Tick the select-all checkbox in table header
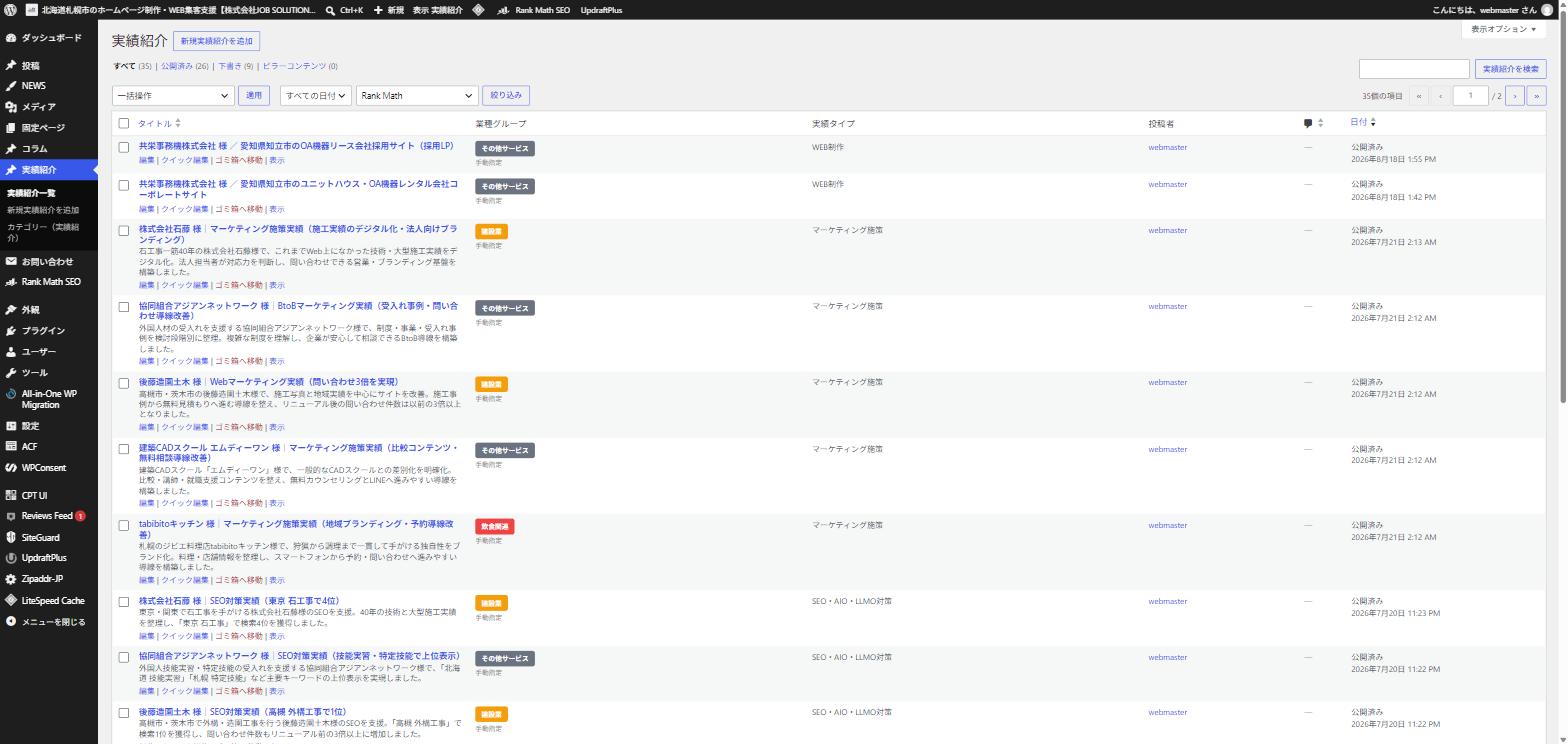Image resolution: width=1568 pixels, height=744 pixels. (124, 123)
